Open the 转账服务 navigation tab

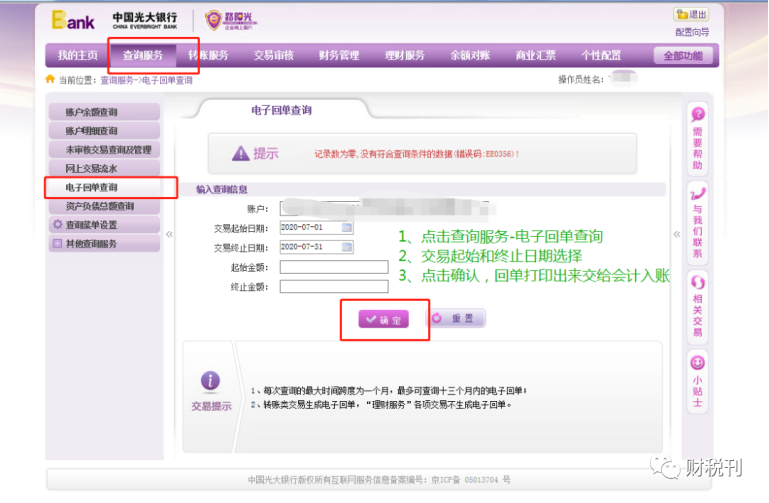click(208, 55)
